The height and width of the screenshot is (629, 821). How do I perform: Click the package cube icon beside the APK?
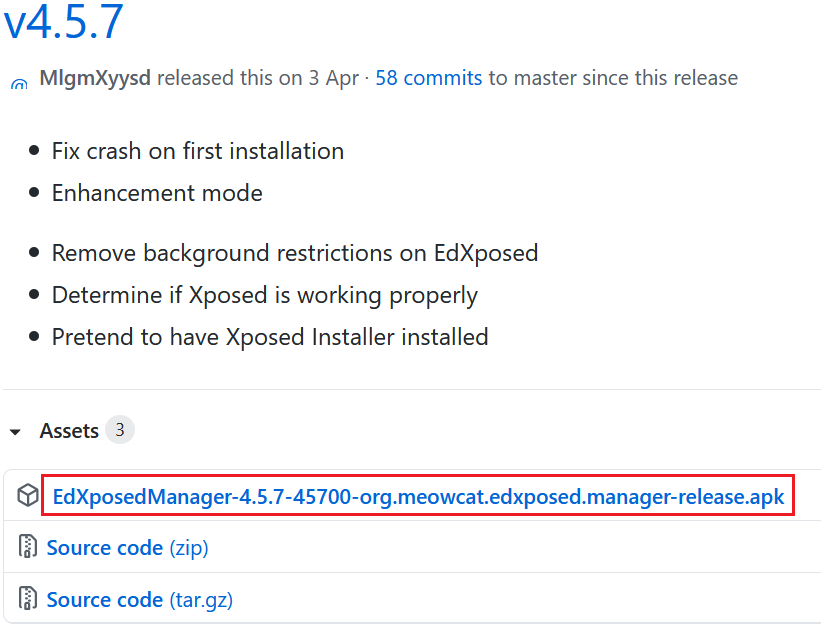click(28, 495)
